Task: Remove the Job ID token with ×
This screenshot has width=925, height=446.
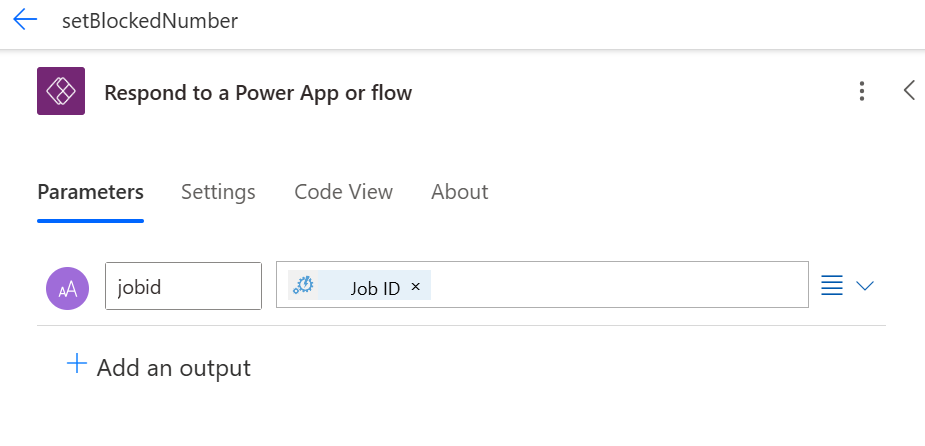Action: (x=416, y=286)
